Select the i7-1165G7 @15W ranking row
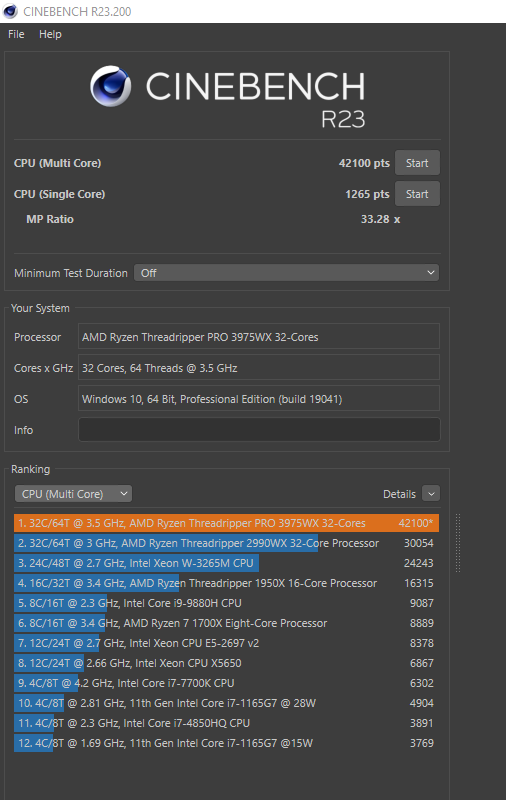This screenshot has height=800, width=506. (x=226, y=743)
